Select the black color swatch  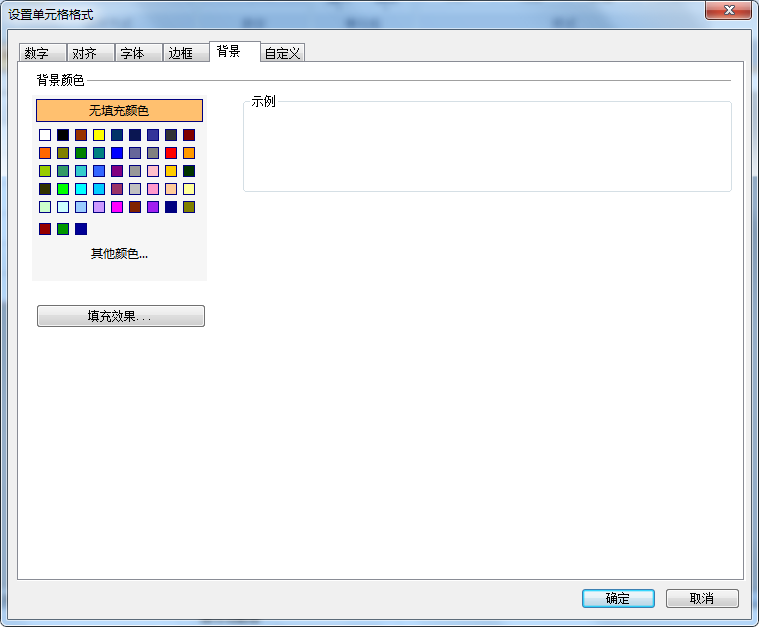63,135
